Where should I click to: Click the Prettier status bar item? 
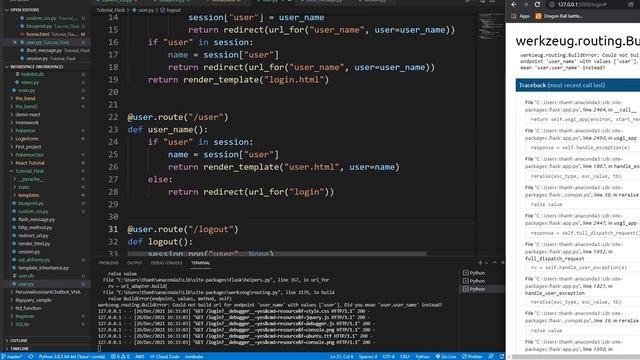tap(472, 357)
